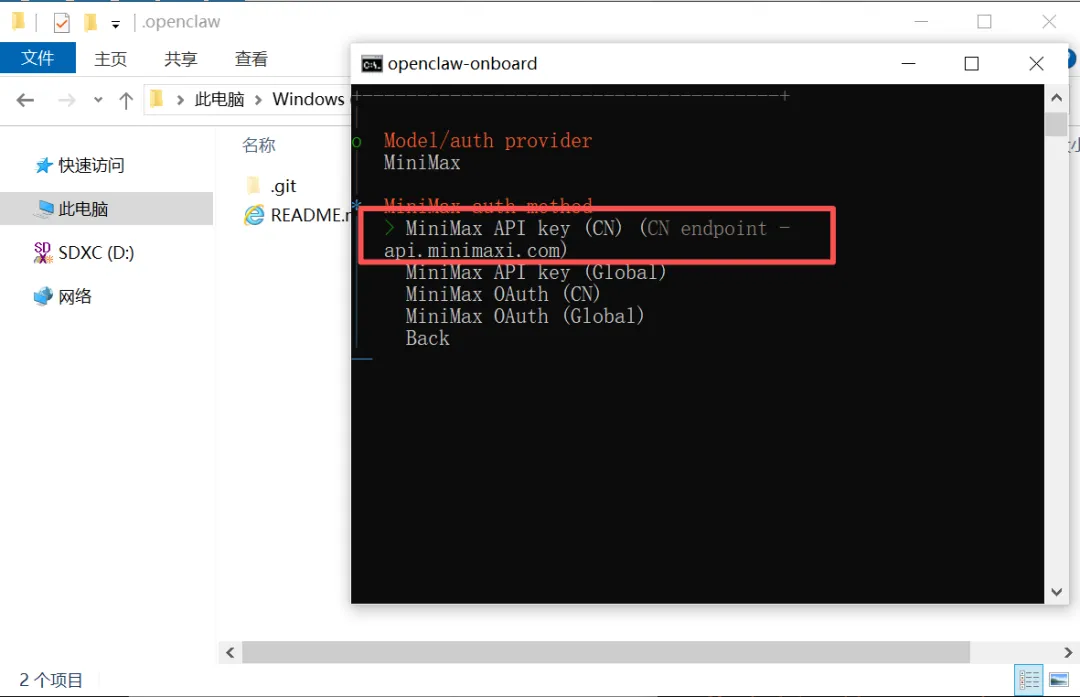Click the .git folder icon
This screenshot has width=1080, height=697.
coord(253,186)
